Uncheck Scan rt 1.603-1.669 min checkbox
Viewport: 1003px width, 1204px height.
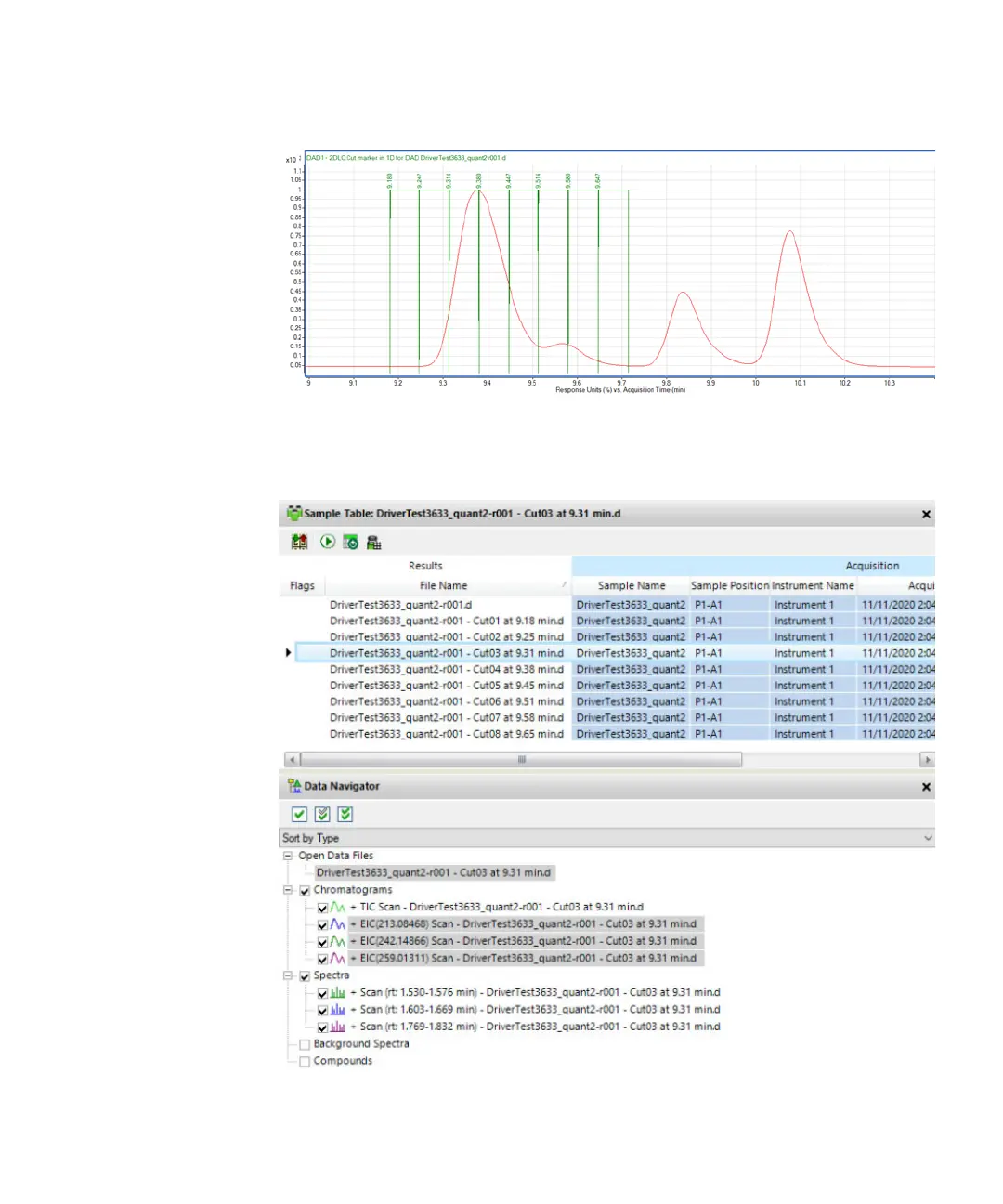[x=322, y=1011]
